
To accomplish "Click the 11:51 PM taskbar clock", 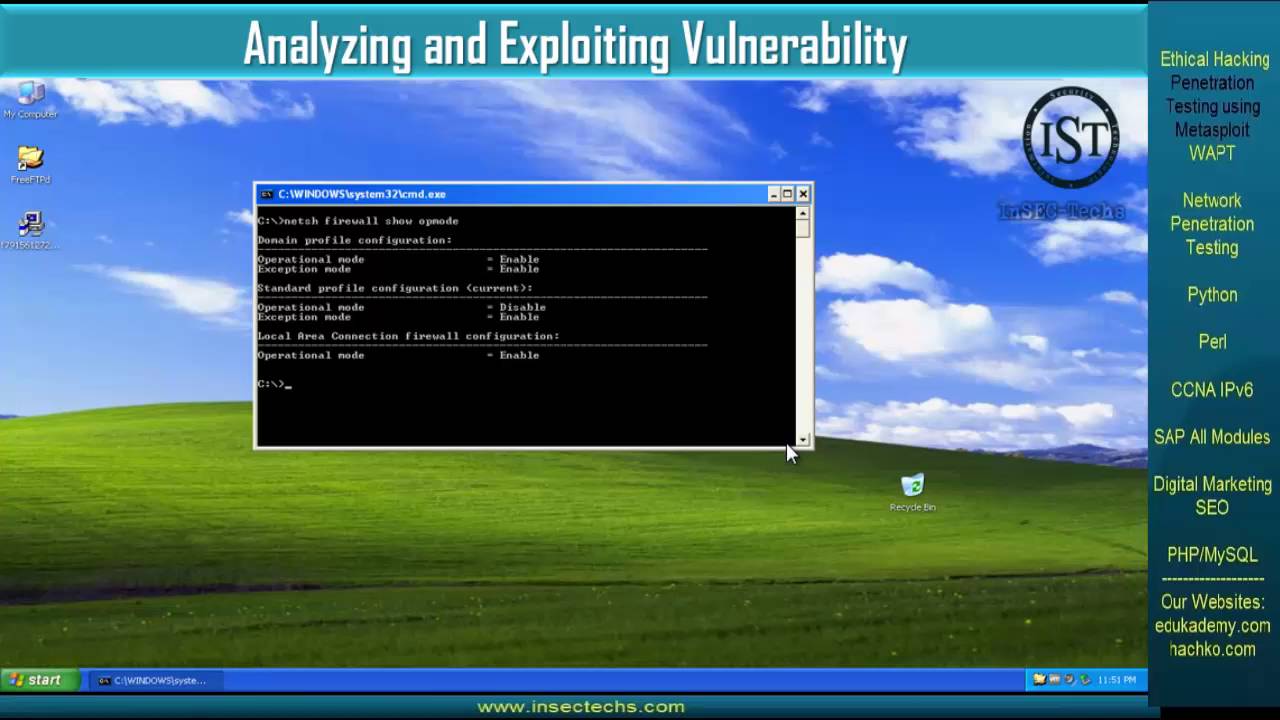I will pyautogui.click(x=1117, y=680).
